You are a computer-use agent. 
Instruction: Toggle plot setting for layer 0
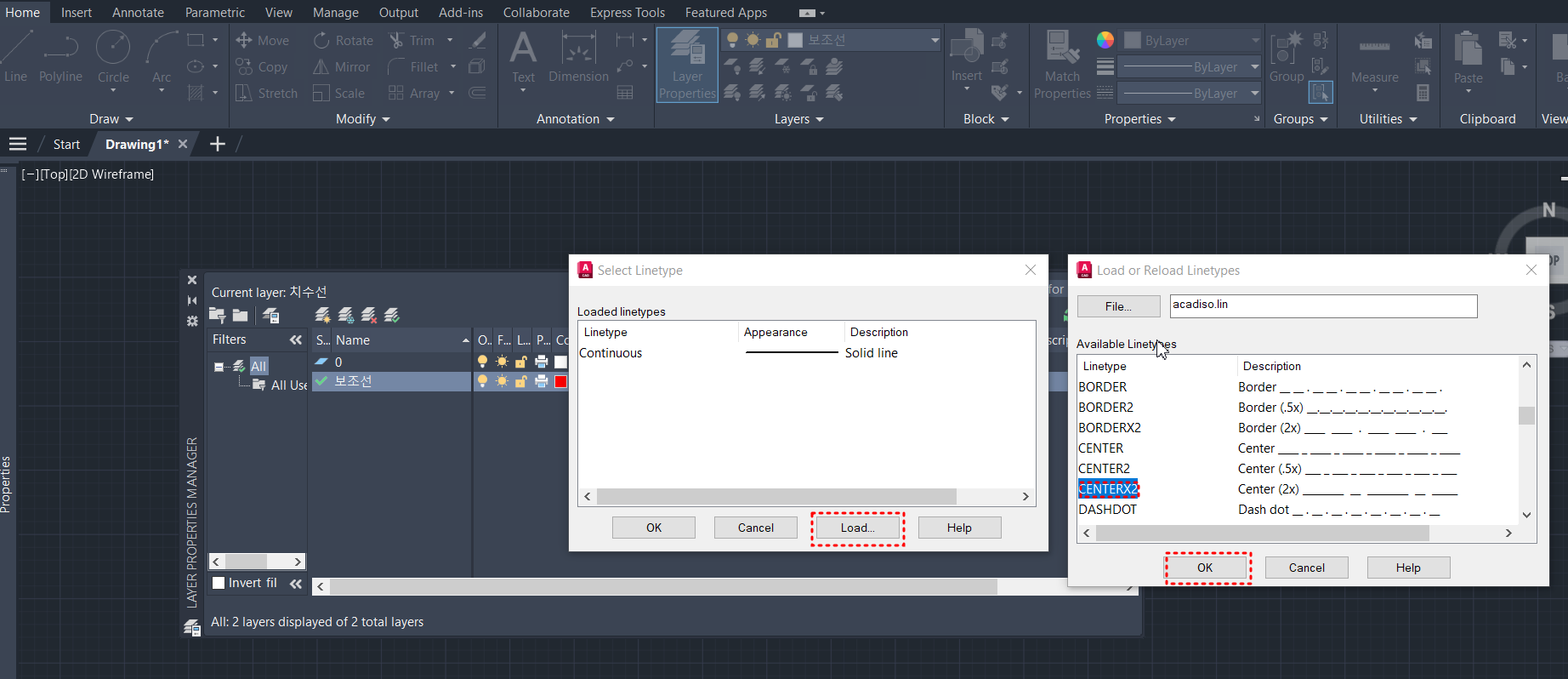pyautogui.click(x=541, y=362)
